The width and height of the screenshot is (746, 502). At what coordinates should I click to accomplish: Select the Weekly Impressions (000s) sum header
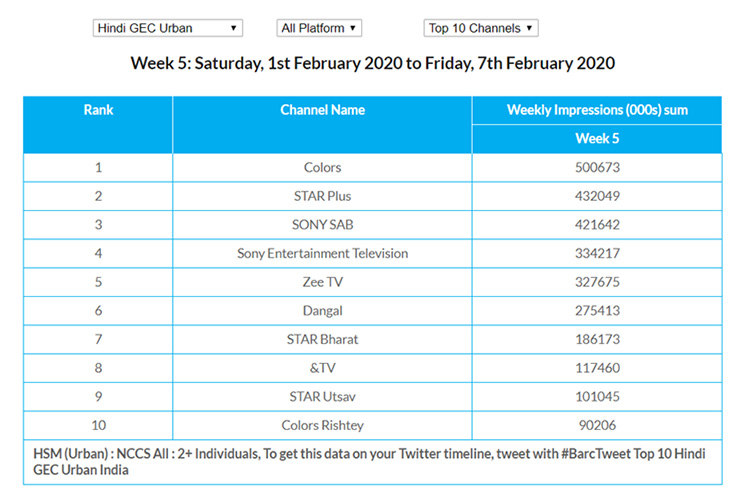tap(597, 110)
